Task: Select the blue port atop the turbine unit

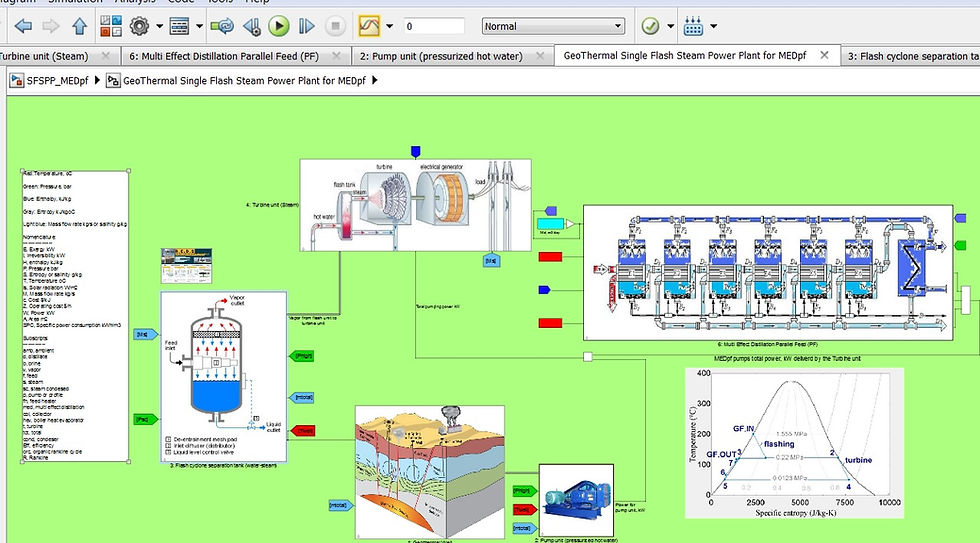Action: coord(416,152)
